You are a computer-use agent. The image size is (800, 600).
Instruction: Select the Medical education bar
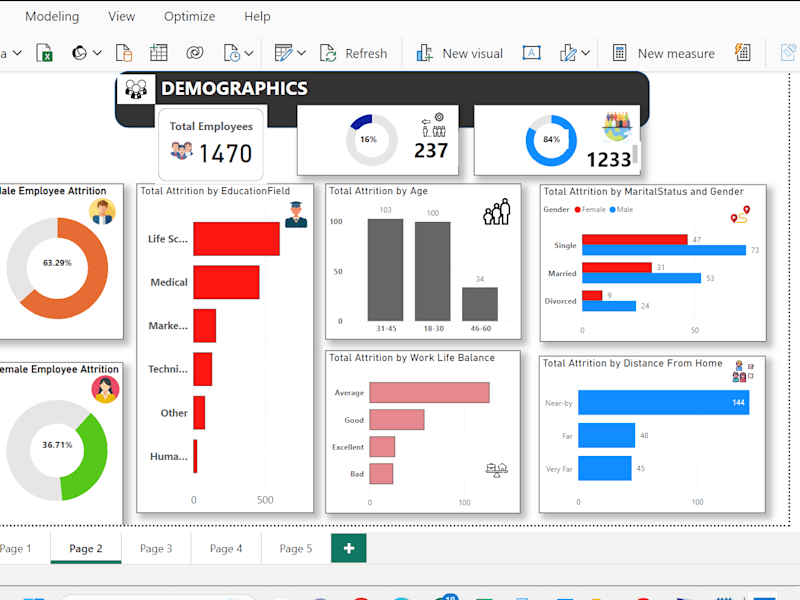pyautogui.click(x=226, y=282)
